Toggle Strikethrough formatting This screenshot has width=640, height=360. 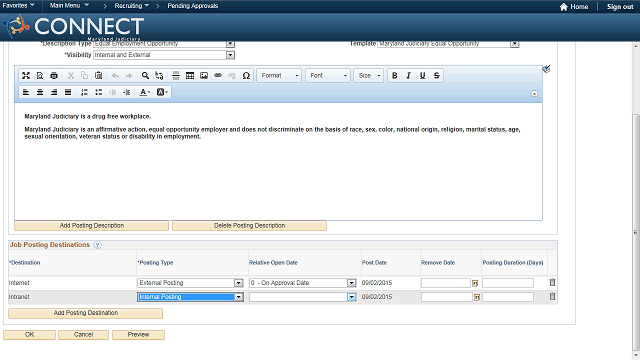pos(437,76)
